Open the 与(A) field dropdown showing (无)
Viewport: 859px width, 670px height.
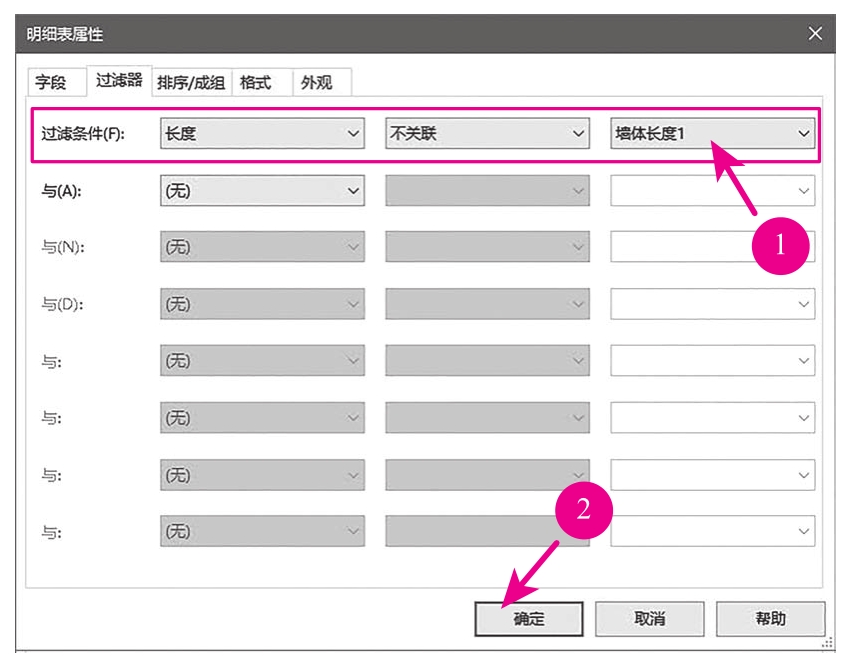[x=262, y=190]
